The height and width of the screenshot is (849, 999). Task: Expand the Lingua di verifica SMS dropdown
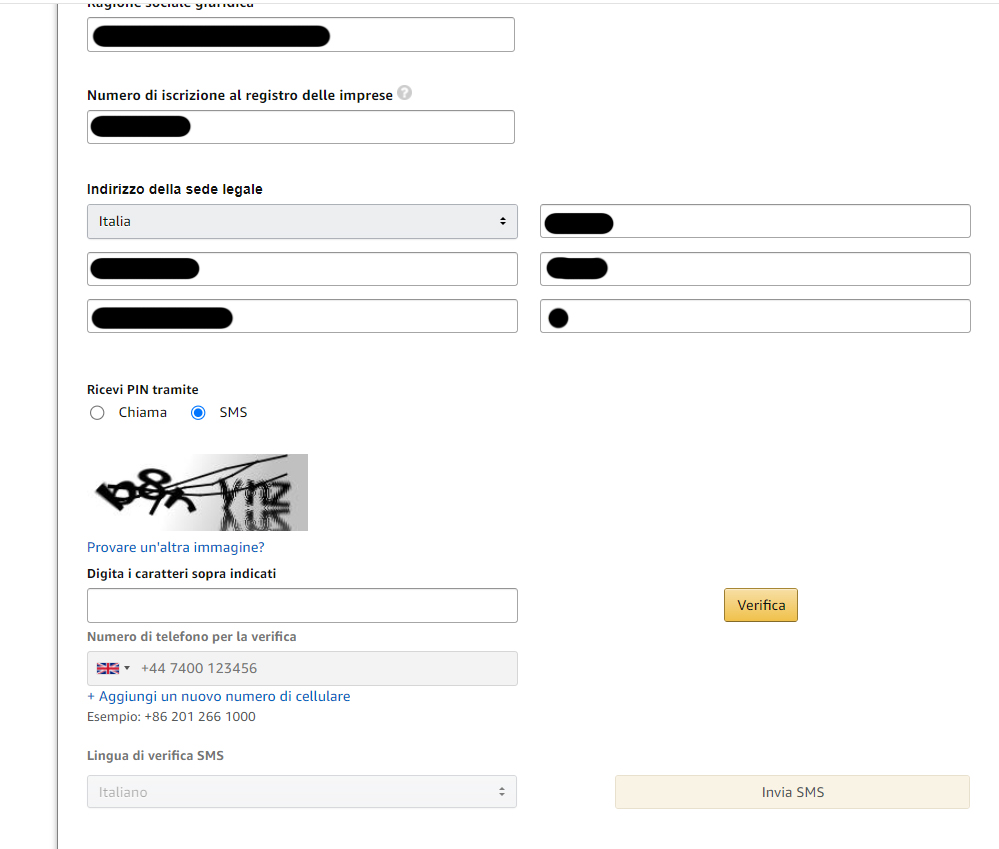pyautogui.click(x=302, y=792)
